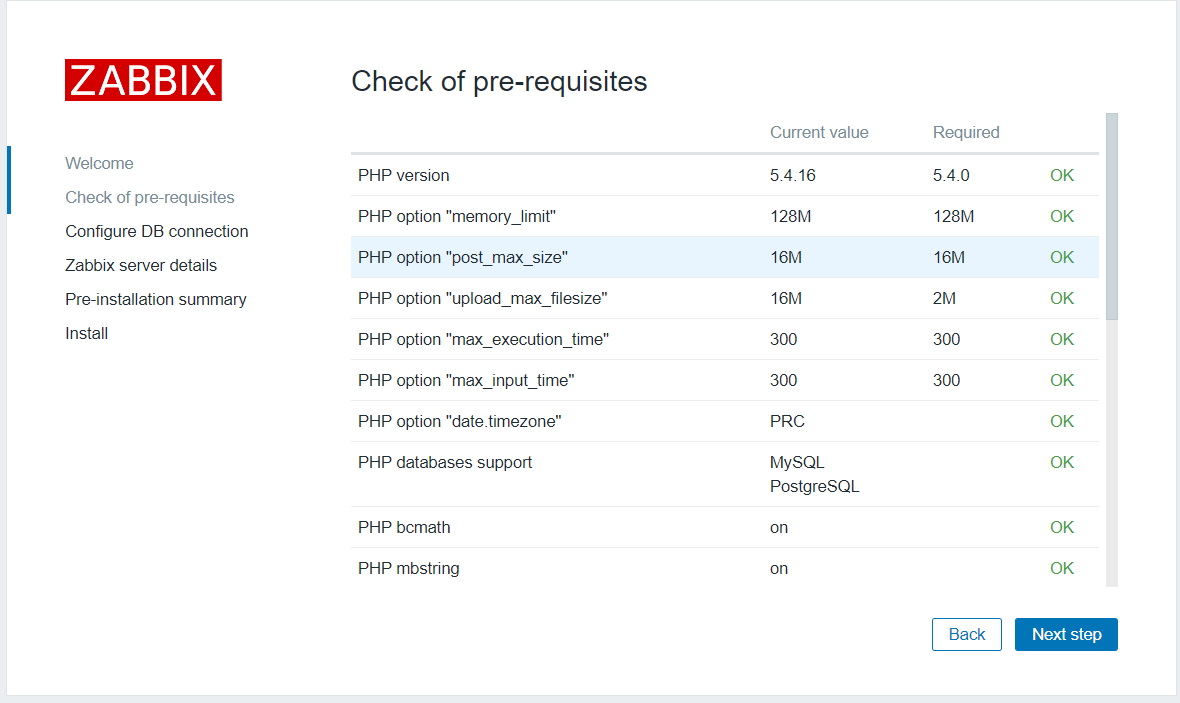Click PHP option "memory_limit" row
This screenshot has height=703, width=1180.
tap(457, 216)
